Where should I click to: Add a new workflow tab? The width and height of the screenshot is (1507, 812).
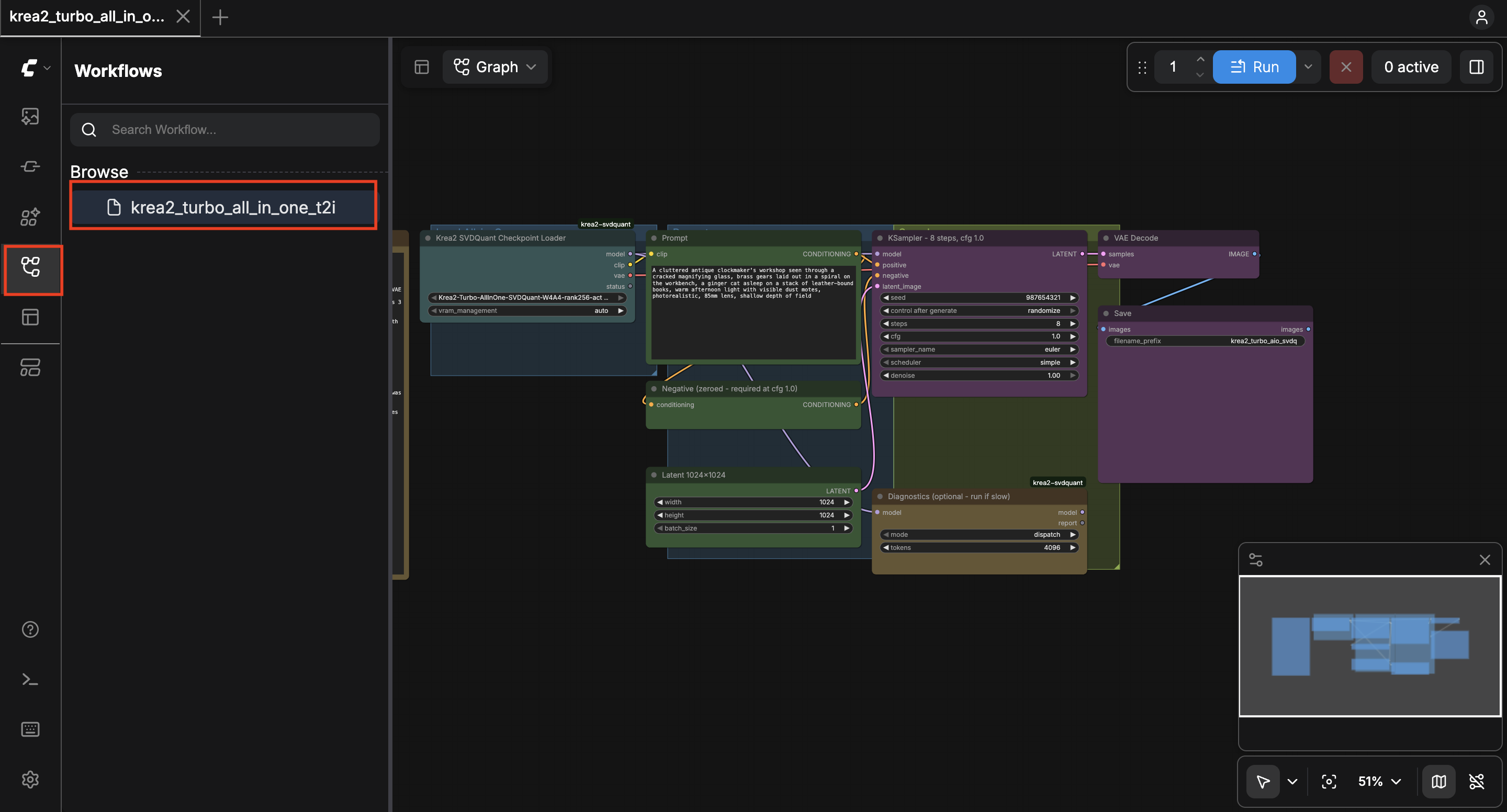[x=220, y=18]
